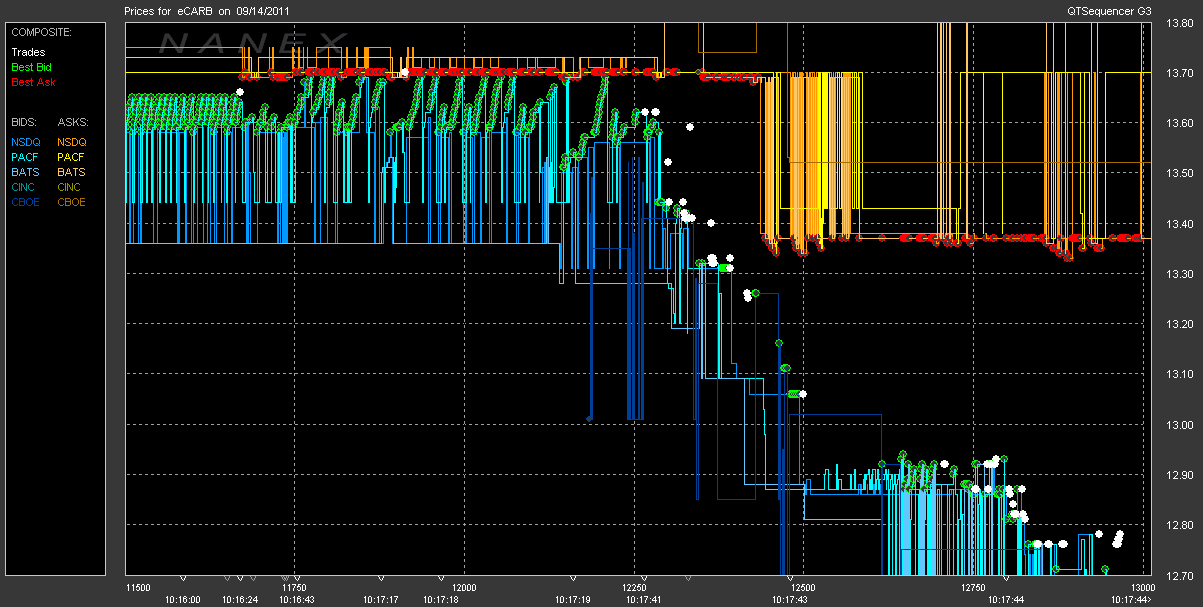This screenshot has width=1203, height=607.
Task: Click the 12000 sequence axis label
Action: [x=465, y=587]
